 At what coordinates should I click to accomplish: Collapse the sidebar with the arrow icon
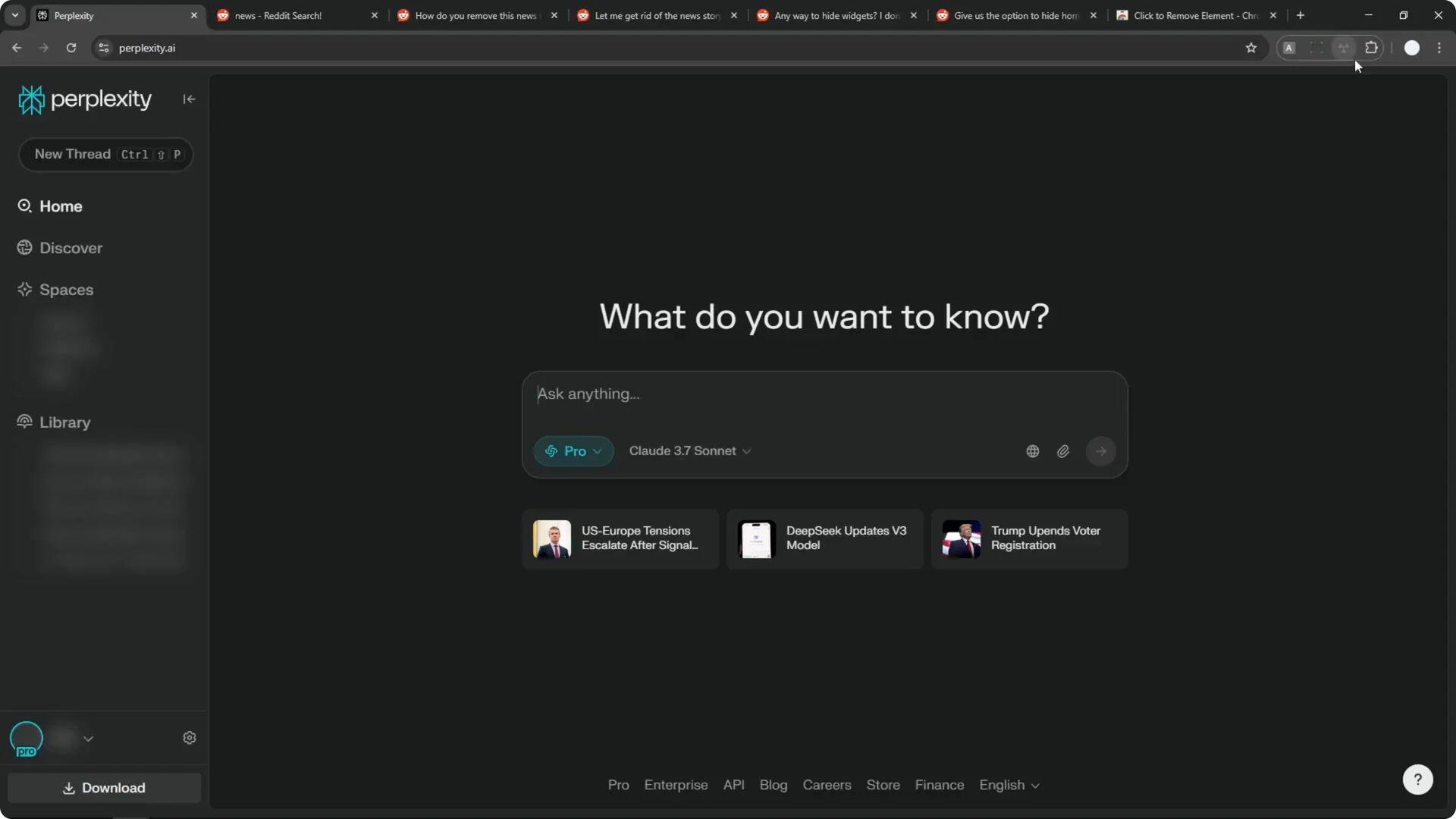click(x=189, y=99)
